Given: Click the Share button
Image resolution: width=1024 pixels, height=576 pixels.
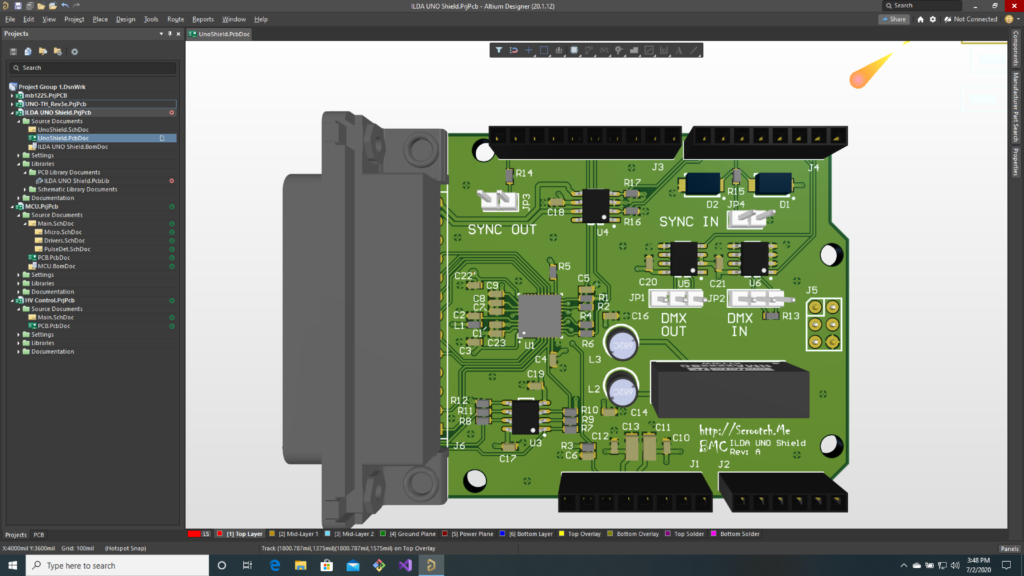Looking at the screenshot, I should [893, 19].
